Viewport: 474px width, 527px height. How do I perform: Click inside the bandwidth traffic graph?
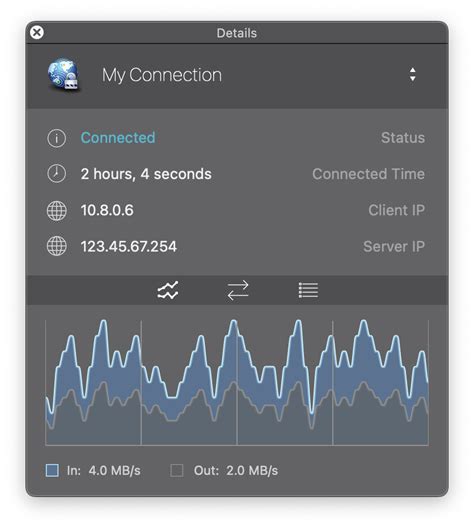click(x=237, y=382)
